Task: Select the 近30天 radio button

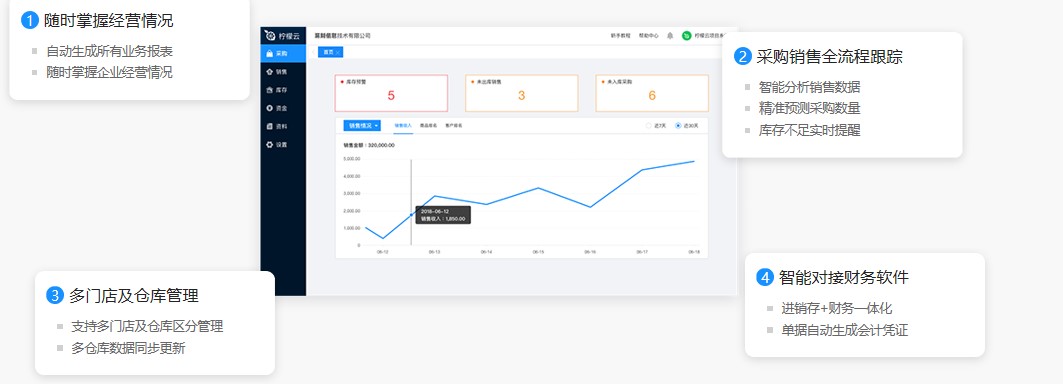Action: tap(679, 126)
